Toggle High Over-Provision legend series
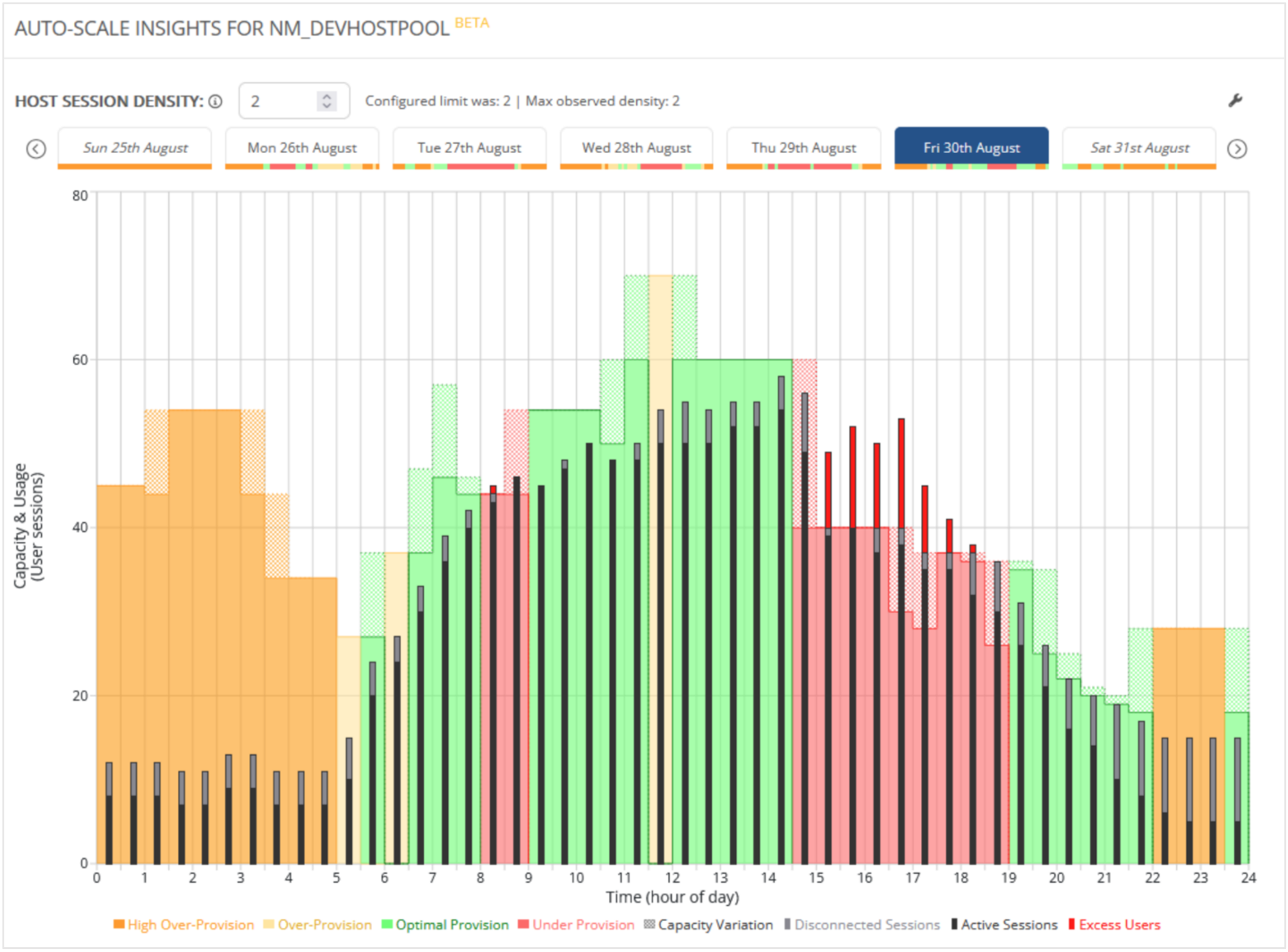The width and height of the screenshot is (1288, 952). point(184,924)
